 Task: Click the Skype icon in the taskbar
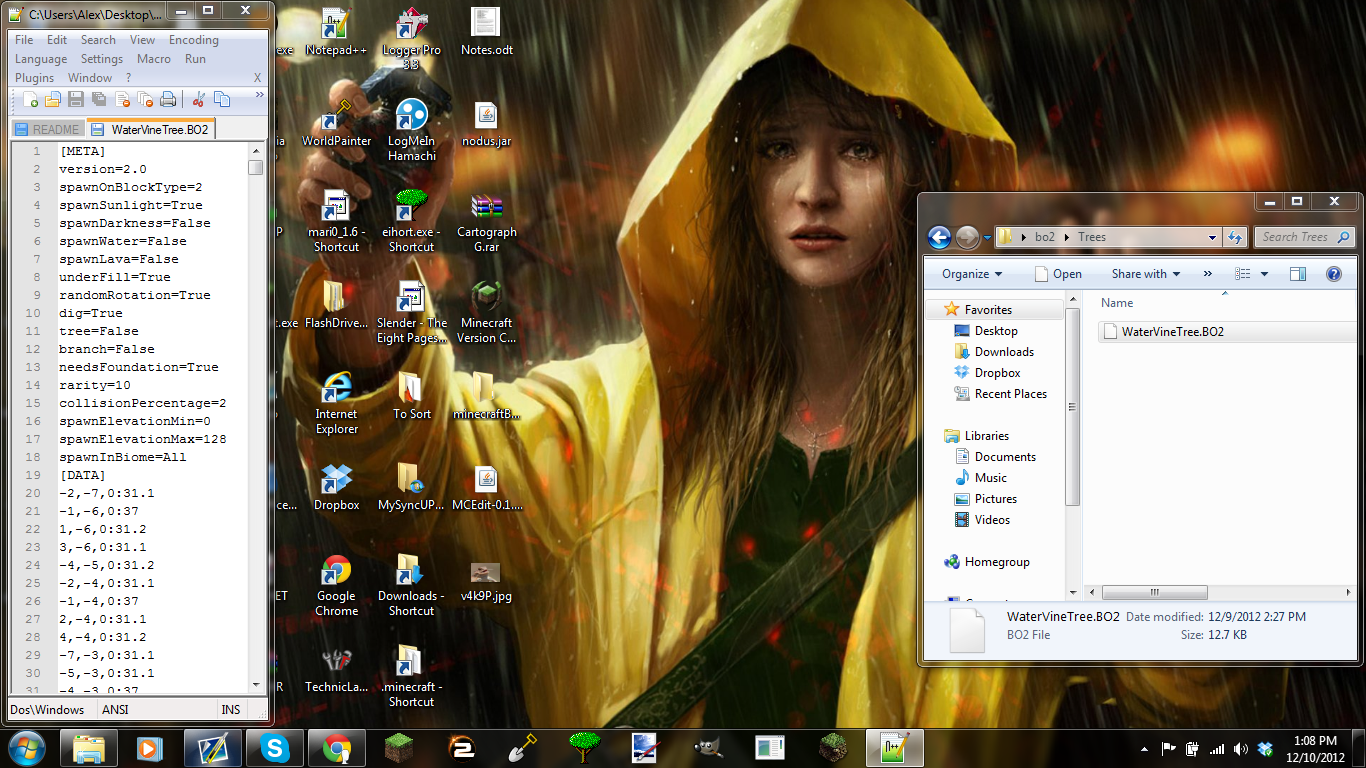click(x=275, y=748)
